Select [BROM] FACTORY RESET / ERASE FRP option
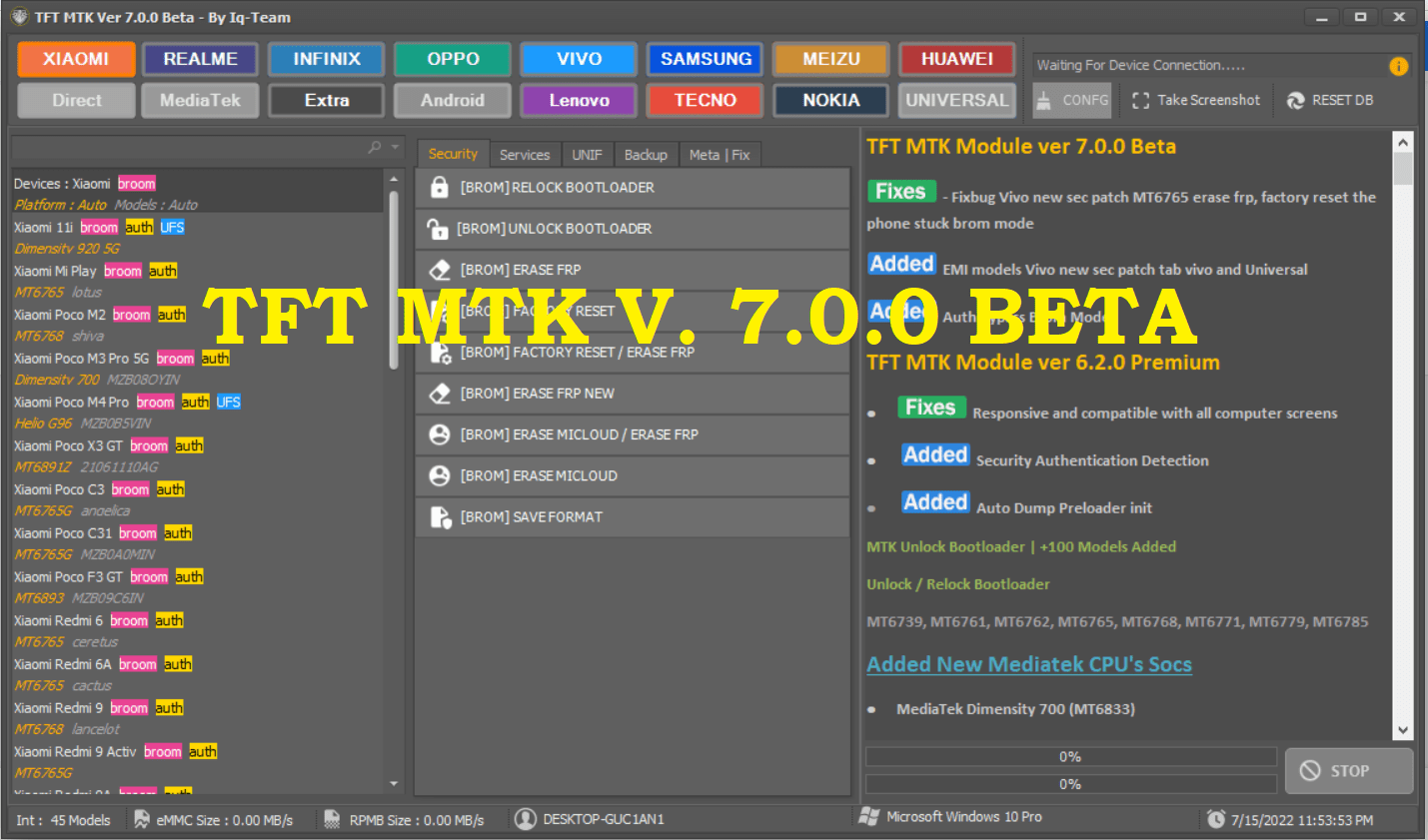1428x840 pixels. (633, 353)
